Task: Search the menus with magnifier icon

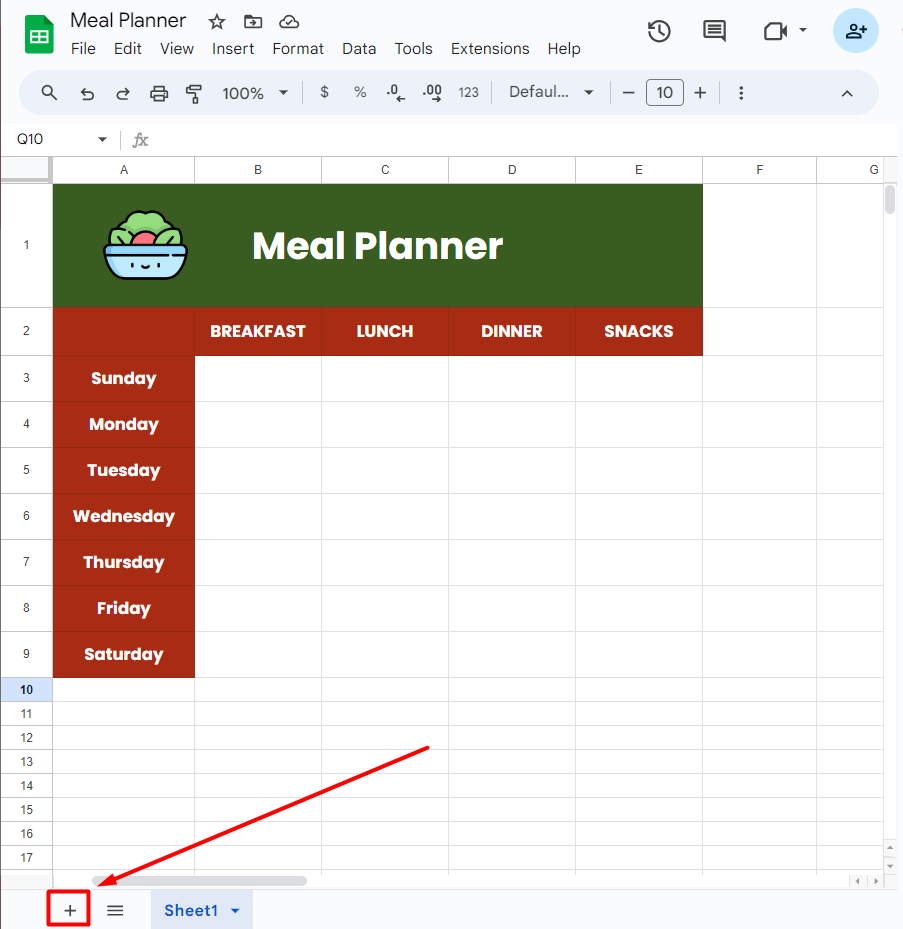Action: click(49, 92)
